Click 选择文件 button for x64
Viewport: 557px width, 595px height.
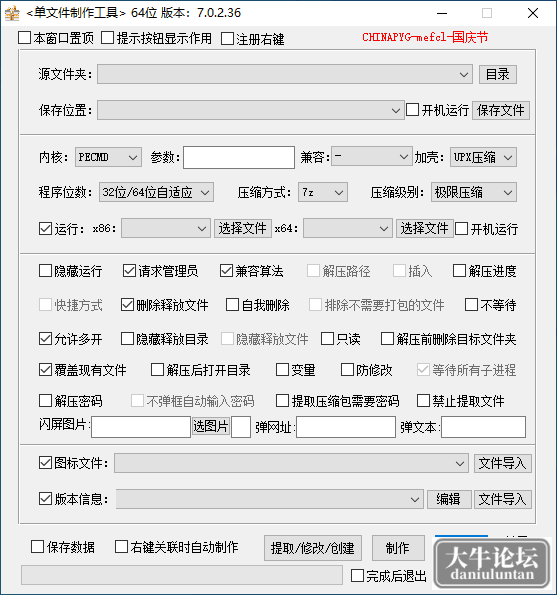425,228
